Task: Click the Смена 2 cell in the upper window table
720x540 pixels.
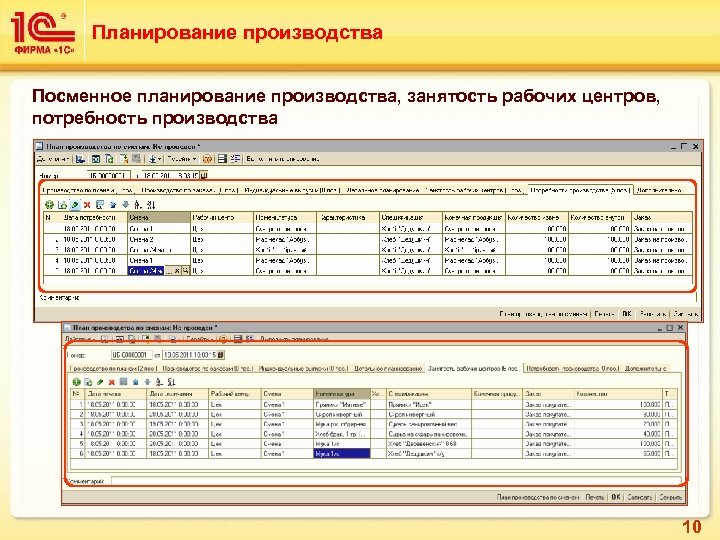Action: tap(159, 239)
